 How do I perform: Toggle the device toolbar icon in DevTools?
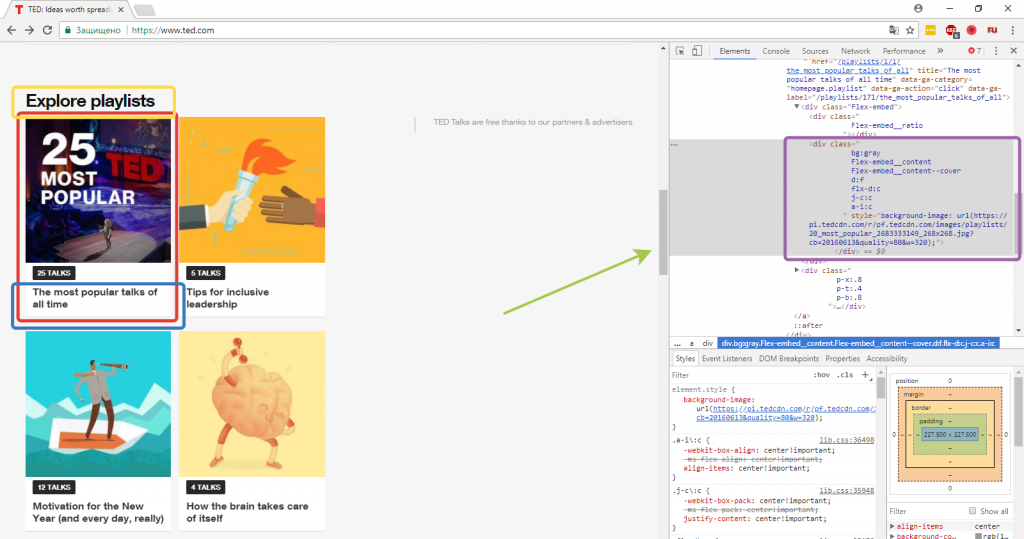697,51
